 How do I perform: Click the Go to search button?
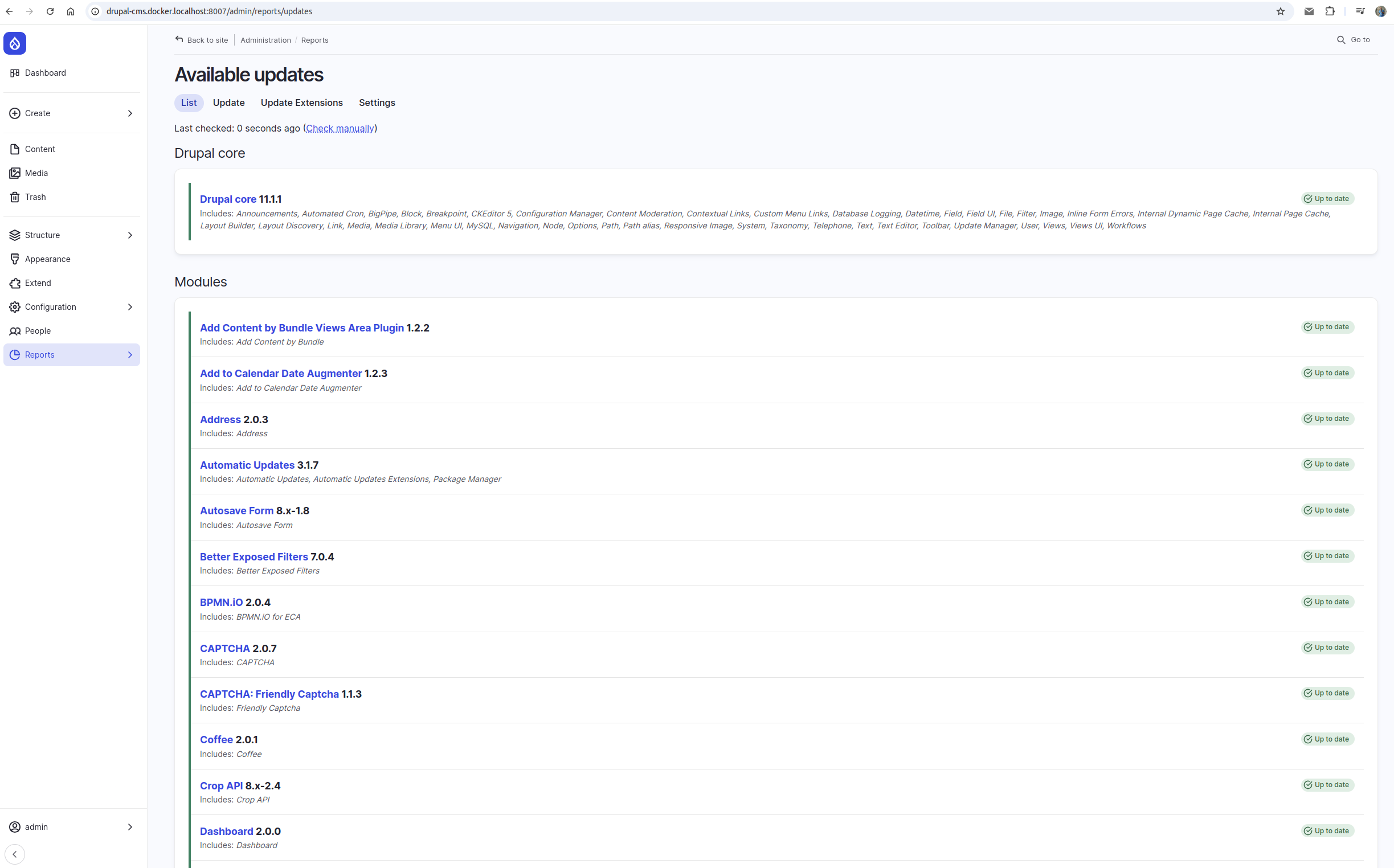pos(1353,40)
